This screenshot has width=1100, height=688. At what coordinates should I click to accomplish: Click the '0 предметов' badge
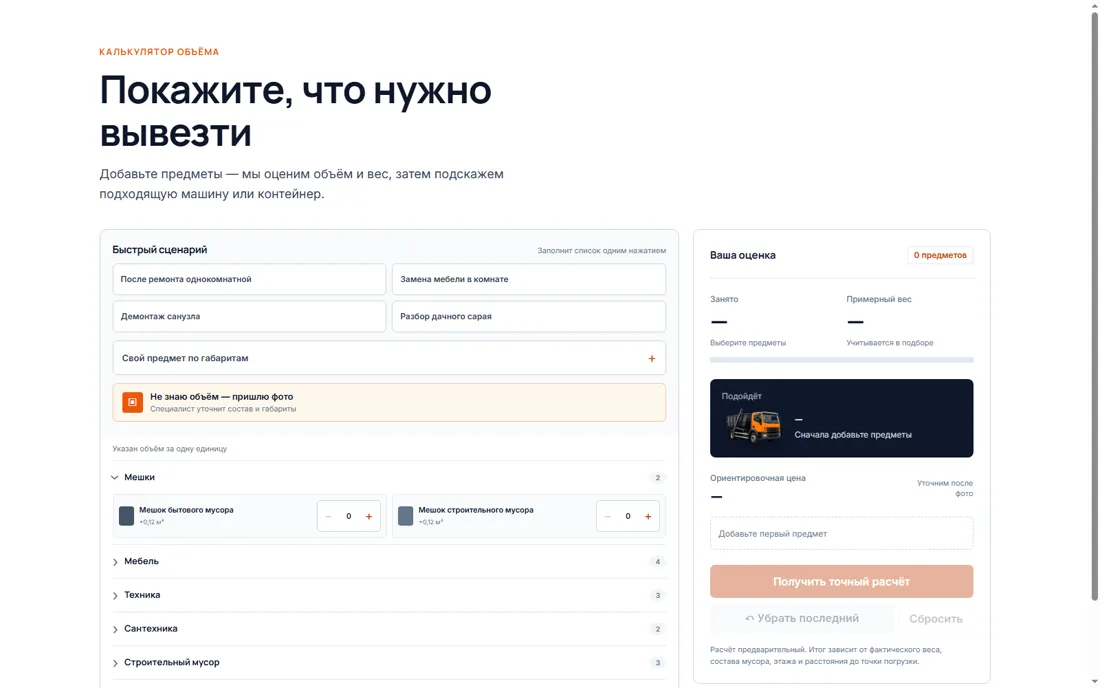[940, 255]
